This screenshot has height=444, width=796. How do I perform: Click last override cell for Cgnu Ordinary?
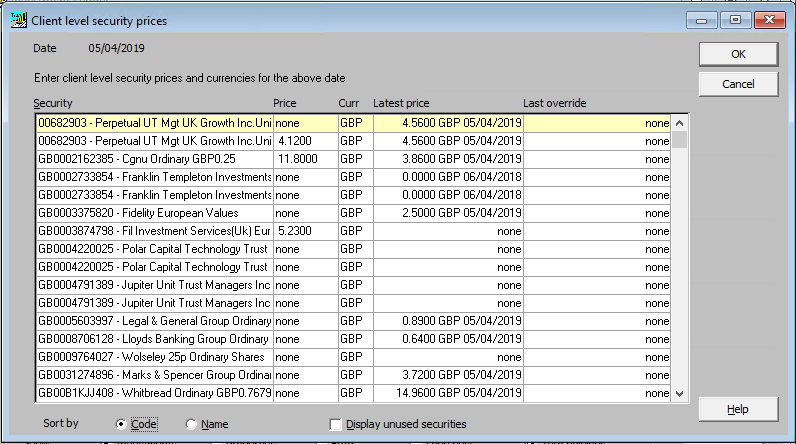597,159
